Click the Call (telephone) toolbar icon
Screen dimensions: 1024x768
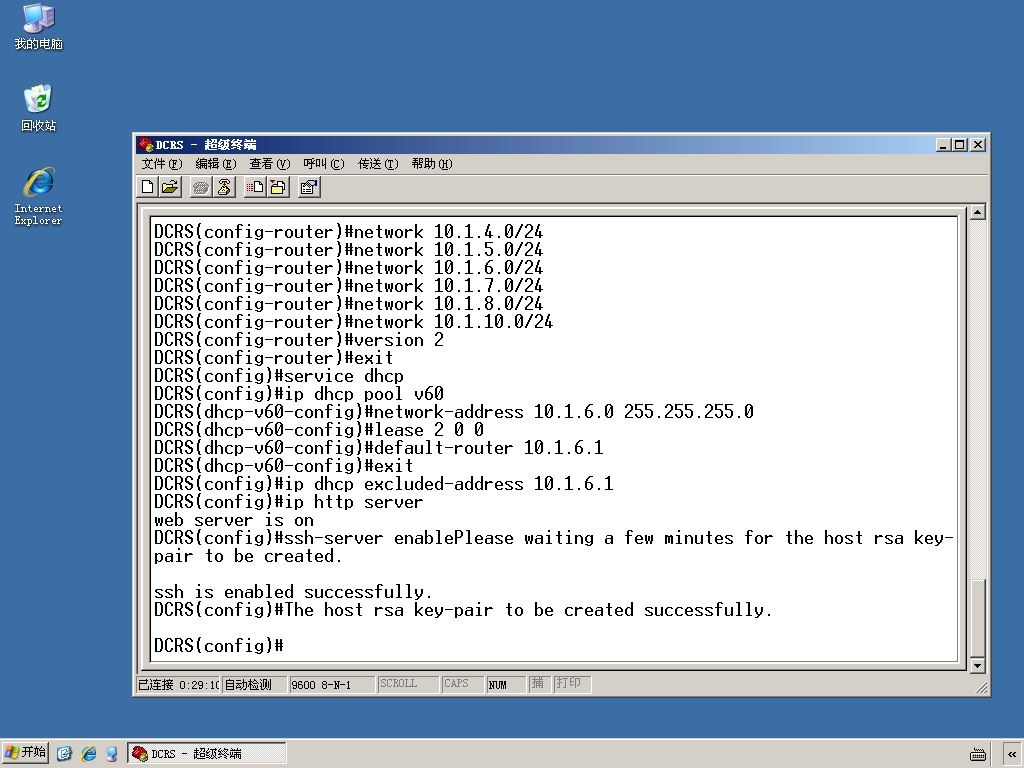[200, 187]
